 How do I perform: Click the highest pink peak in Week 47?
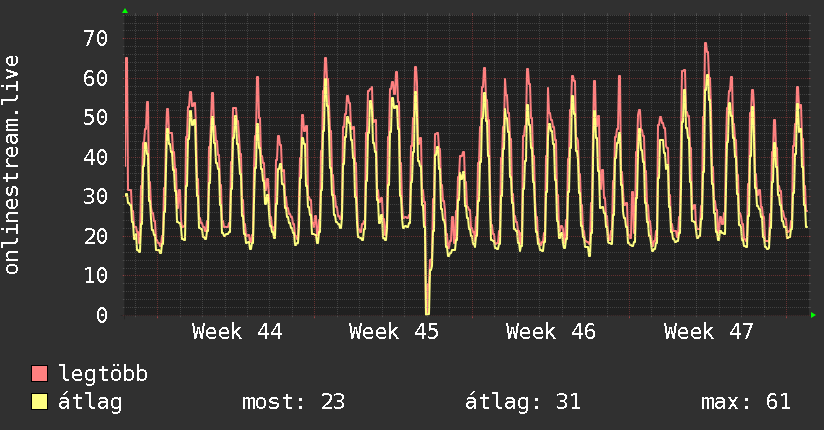(x=706, y=45)
